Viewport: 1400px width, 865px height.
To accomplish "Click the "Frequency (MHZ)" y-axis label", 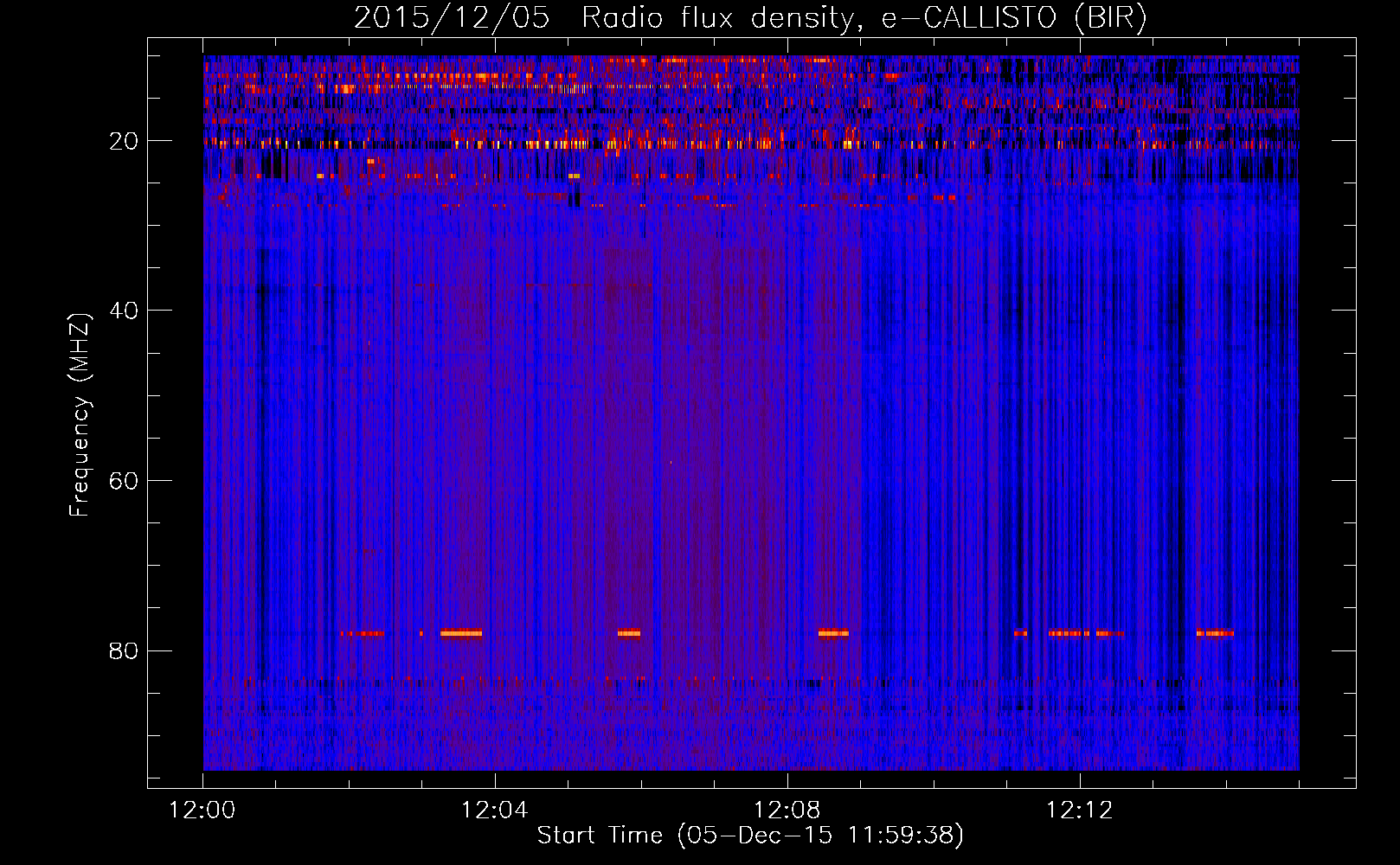I will [80, 415].
